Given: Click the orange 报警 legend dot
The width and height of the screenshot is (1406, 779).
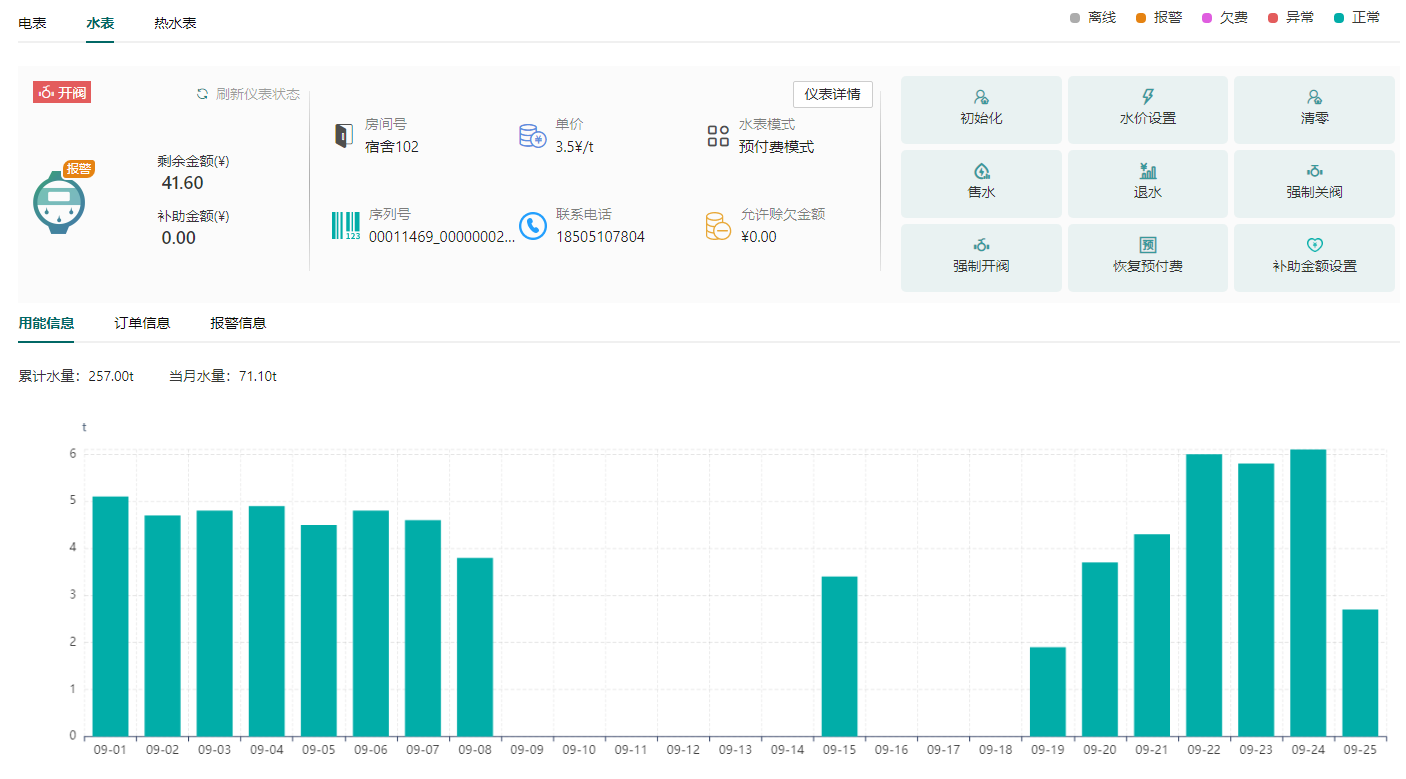Looking at the screenshot, I should click(1141, 18).
